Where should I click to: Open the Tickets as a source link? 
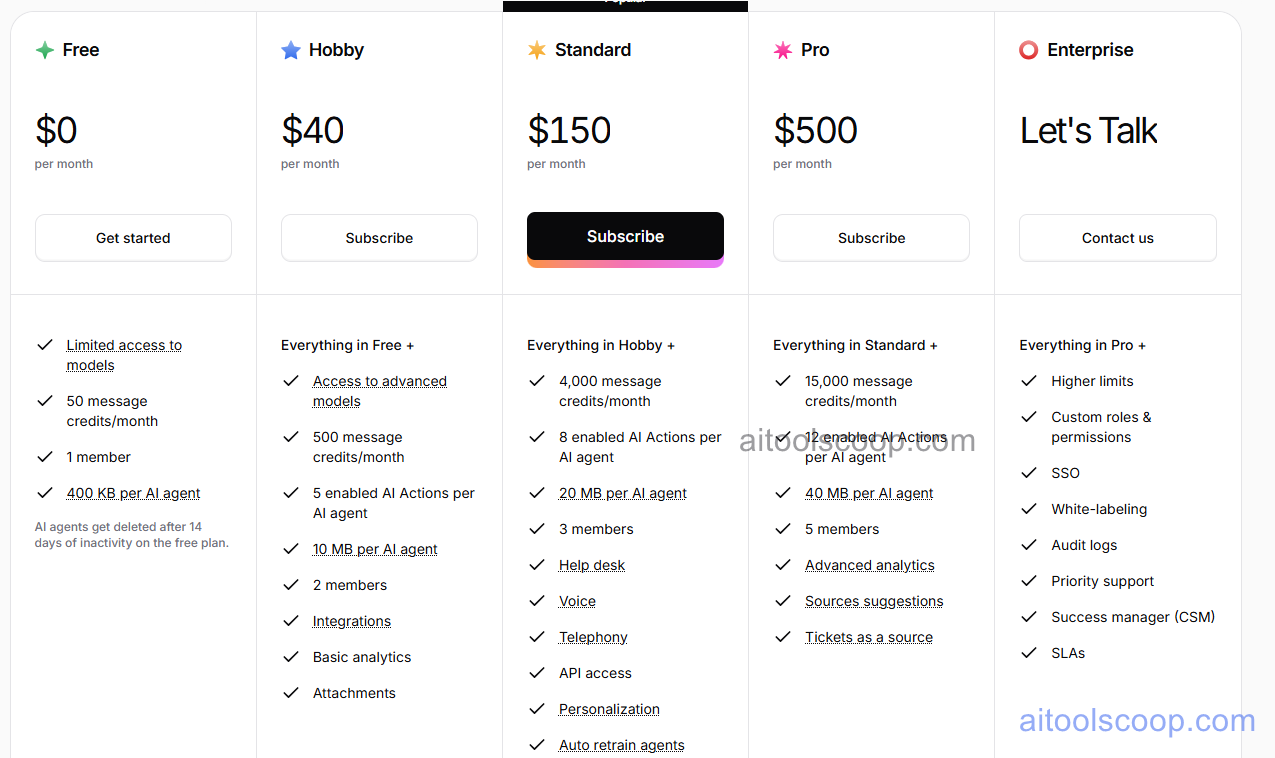pos(869,636)
